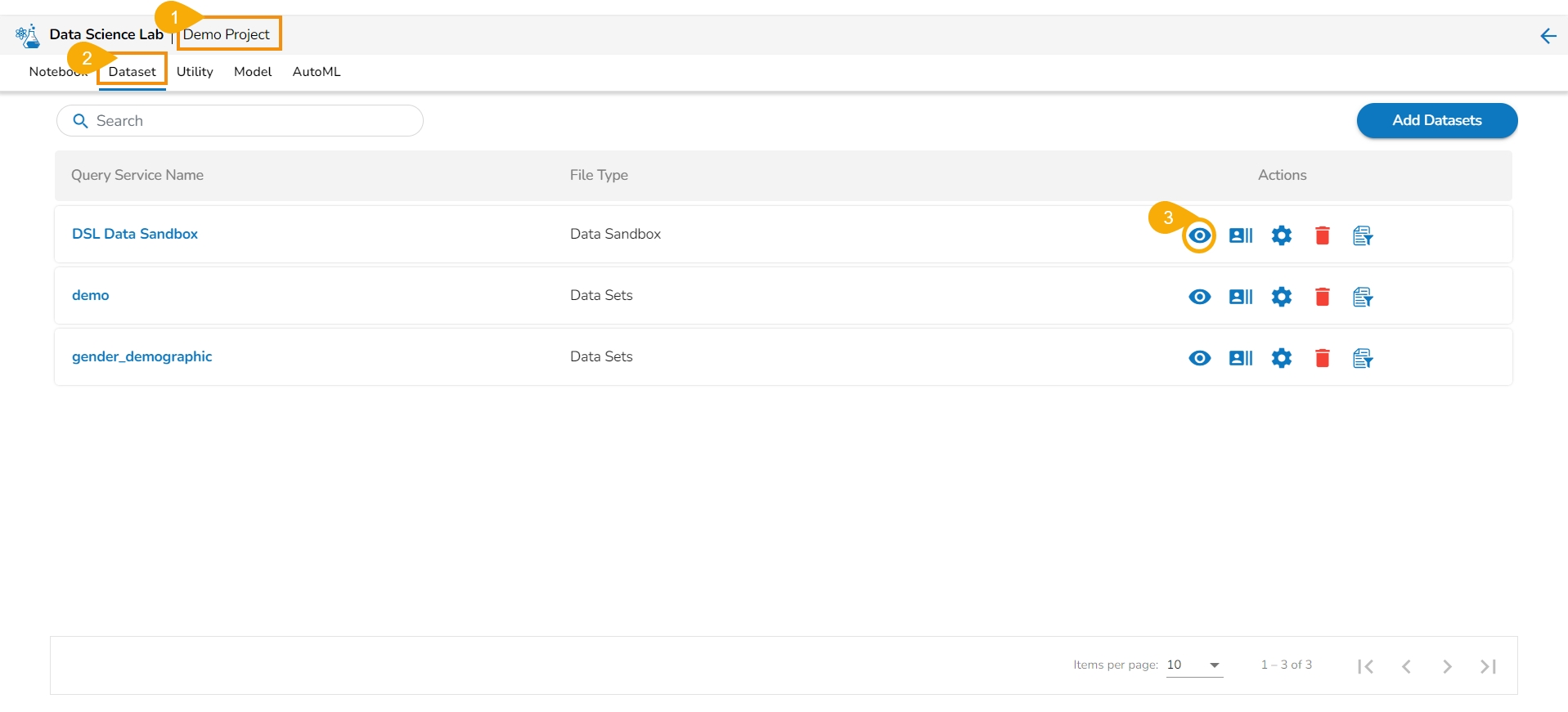
Task: Switch to the Utility tab
Action: tap(195, 72)
